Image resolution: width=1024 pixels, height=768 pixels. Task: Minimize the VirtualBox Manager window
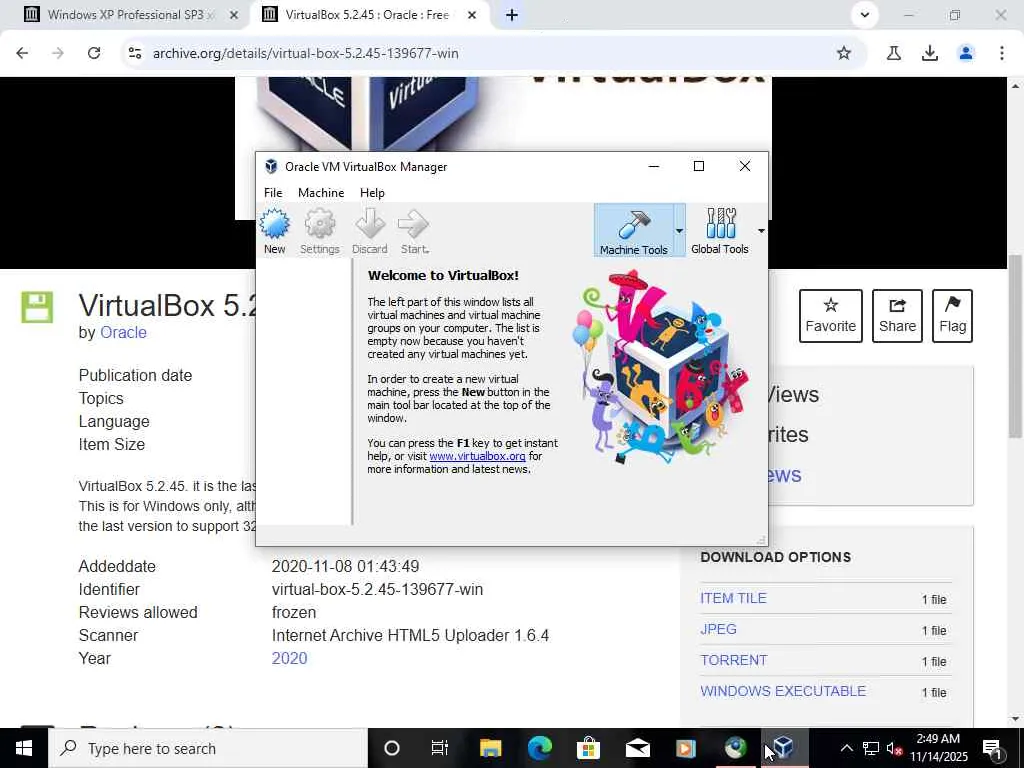[654, 167]
